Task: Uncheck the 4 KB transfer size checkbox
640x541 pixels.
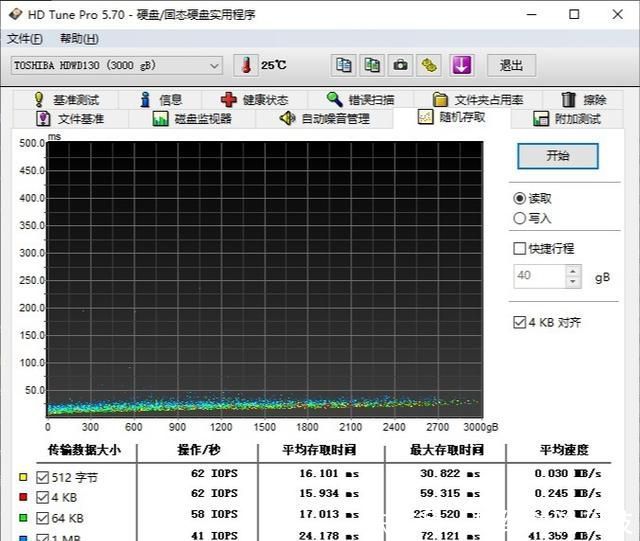Action: [x=42, y=497]
